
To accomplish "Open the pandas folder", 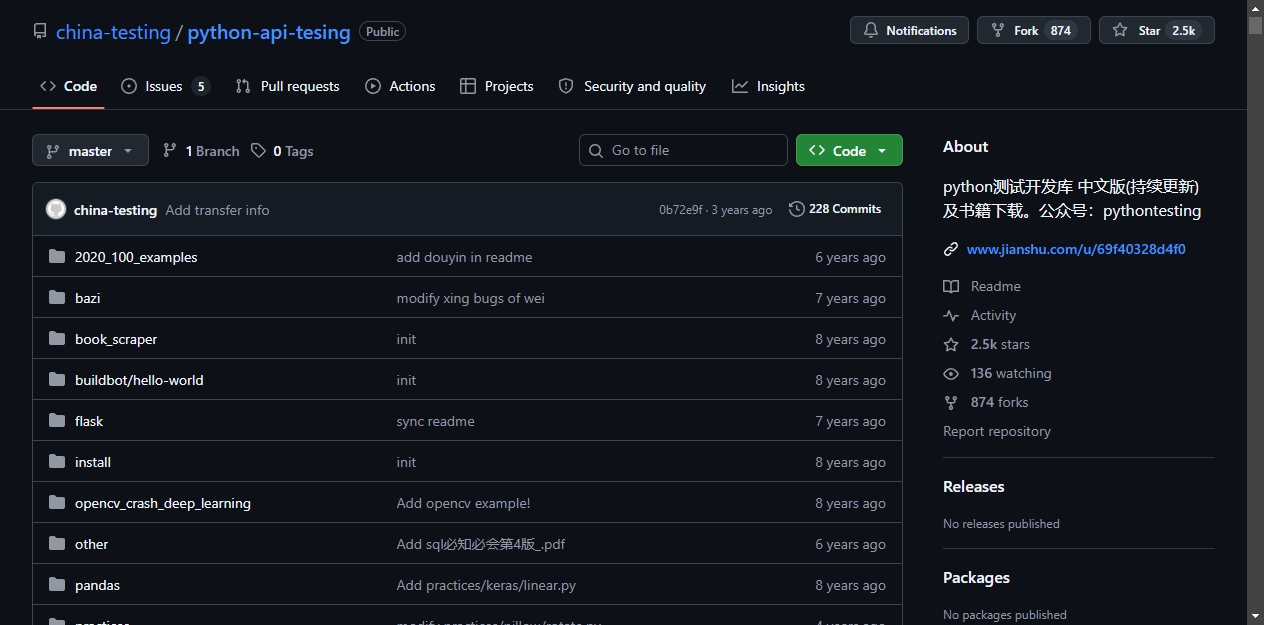I will tap(97, 585).
